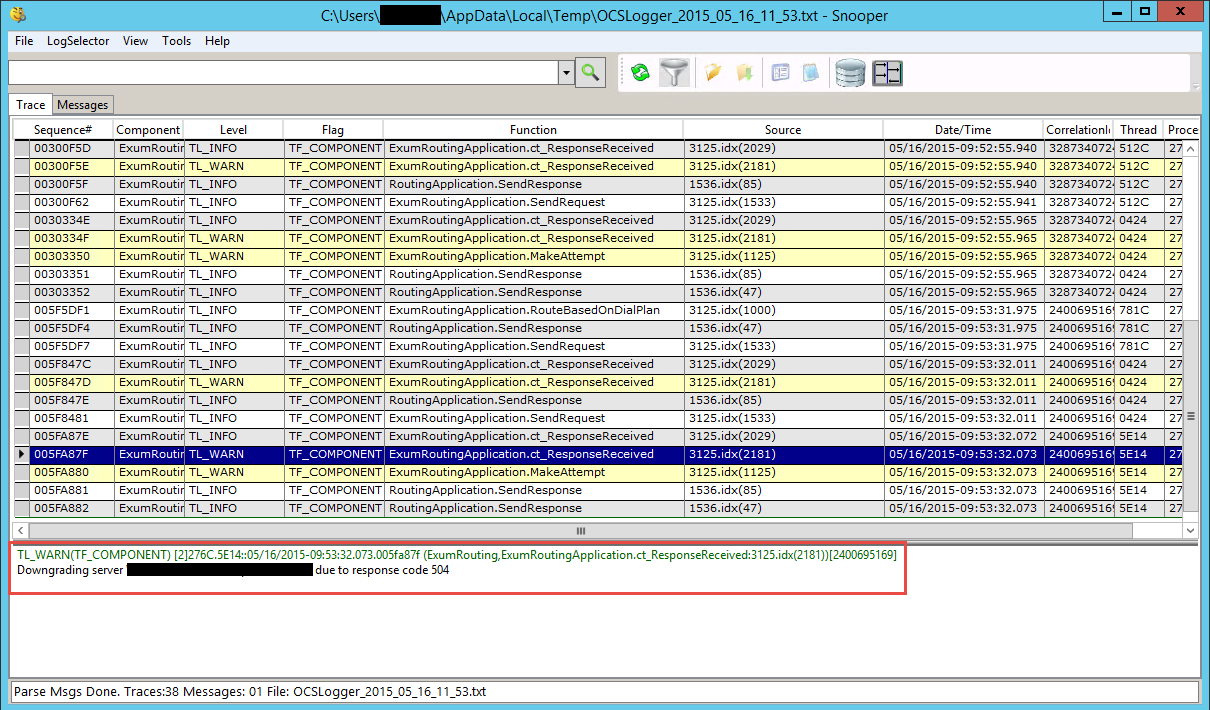Click into the search text field
Viewport: 1210px width, 710px height.
283,72
